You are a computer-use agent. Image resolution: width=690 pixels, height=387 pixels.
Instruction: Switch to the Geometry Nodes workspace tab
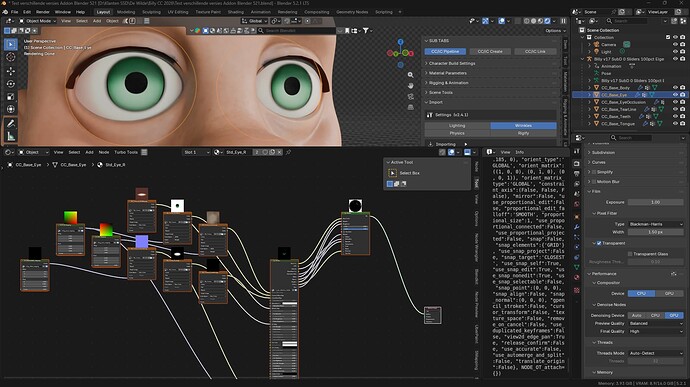(x=352, y=12)
